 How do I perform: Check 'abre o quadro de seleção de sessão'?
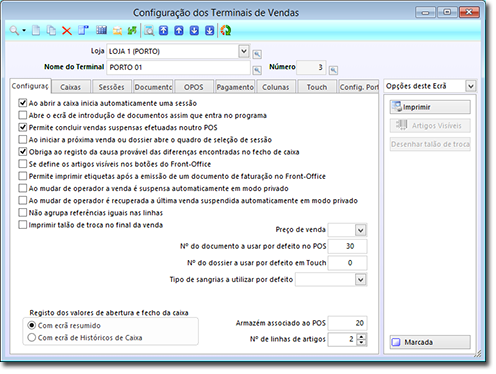tap(23, 139)
